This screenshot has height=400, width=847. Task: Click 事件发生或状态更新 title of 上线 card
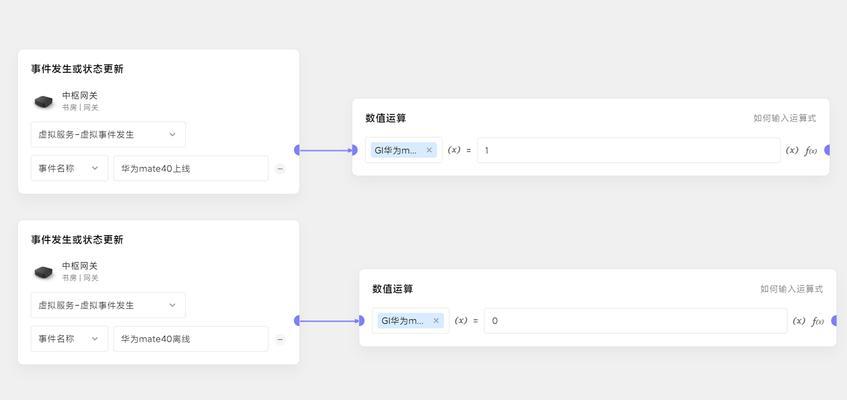[77, 69]
